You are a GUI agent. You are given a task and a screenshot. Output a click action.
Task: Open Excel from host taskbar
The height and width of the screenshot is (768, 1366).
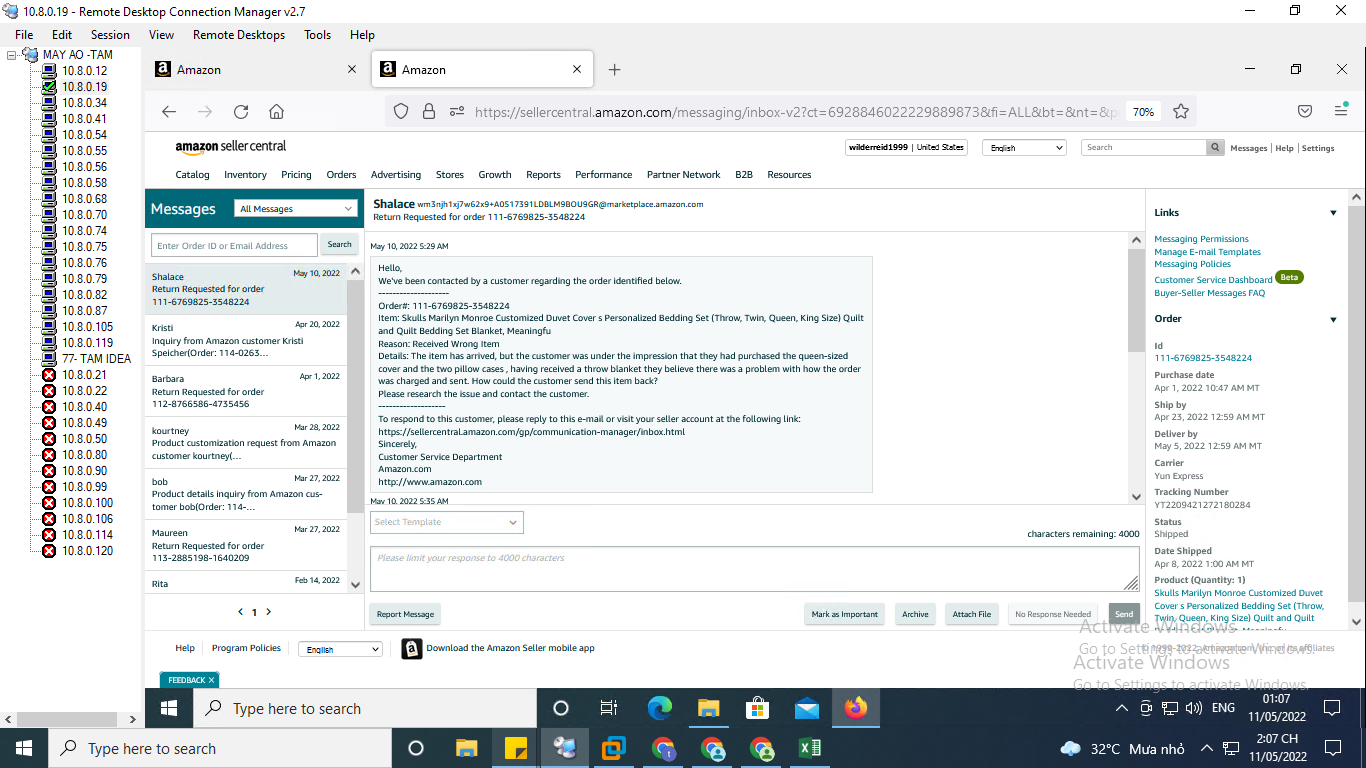tap(810, 748)
